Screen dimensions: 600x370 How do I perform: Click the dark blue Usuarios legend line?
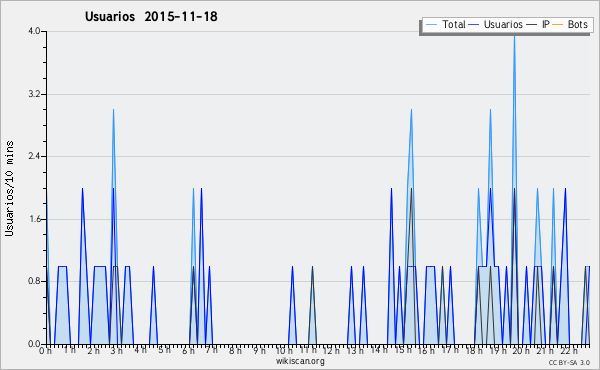[474, 25]
